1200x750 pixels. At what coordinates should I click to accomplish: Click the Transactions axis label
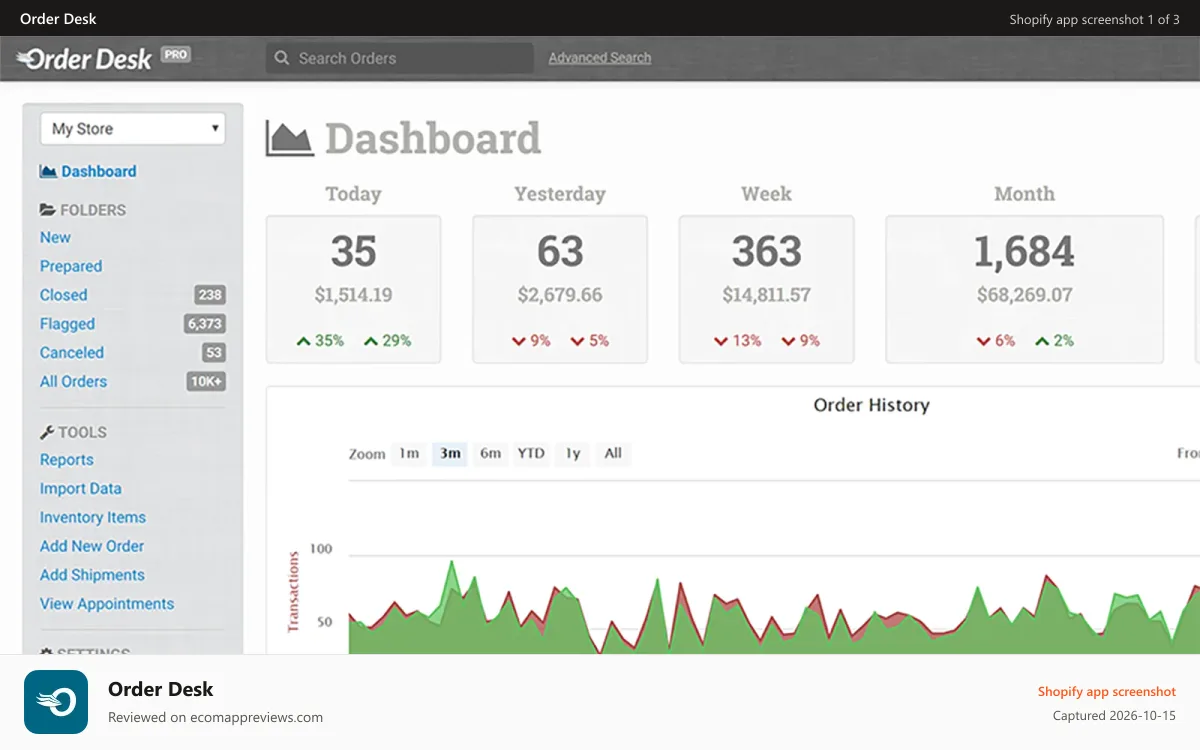[x=294, y=591]
